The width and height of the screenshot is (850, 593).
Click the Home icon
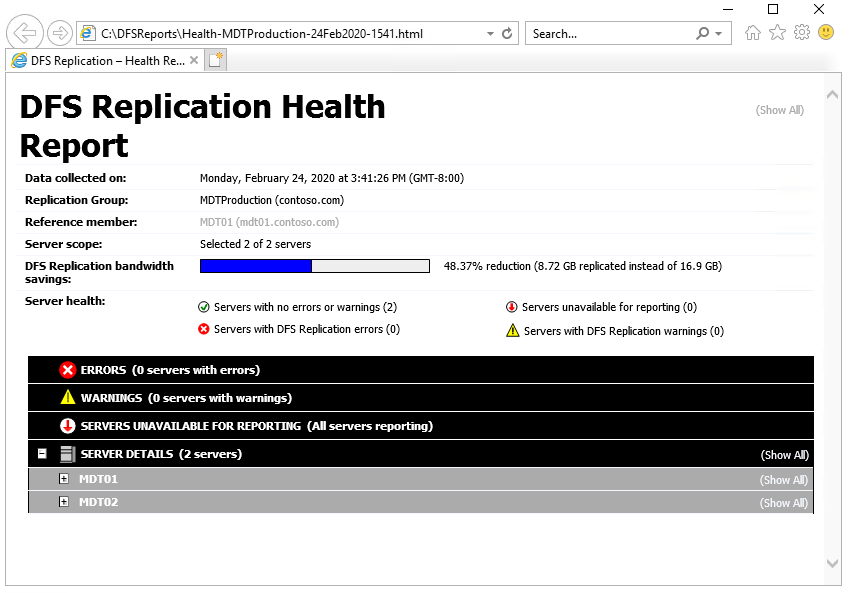pos(752,32)
